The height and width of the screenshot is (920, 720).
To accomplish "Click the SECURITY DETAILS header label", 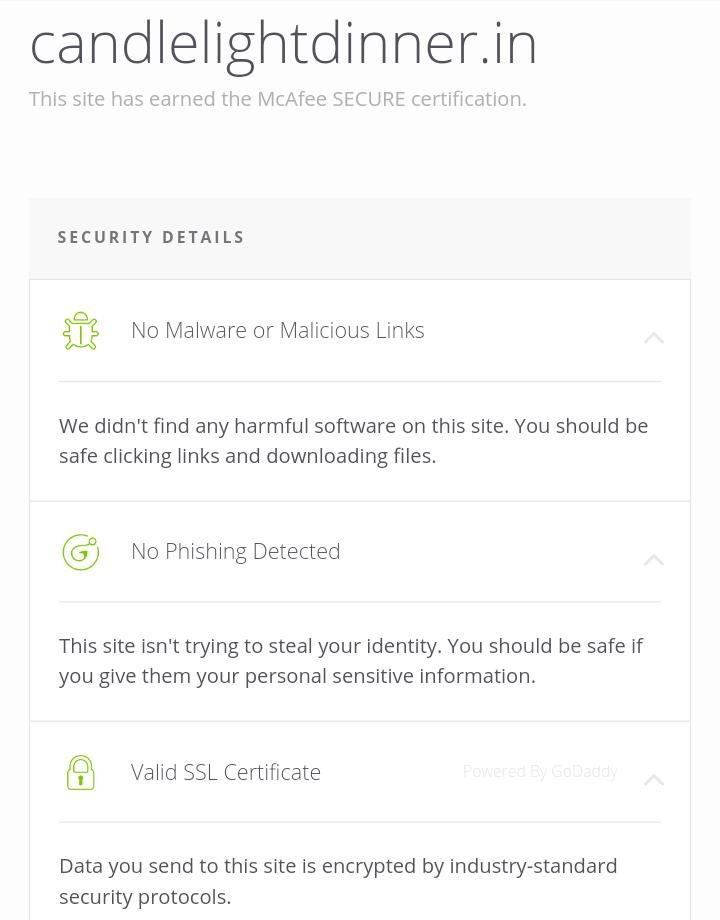I will coord(151,237).
